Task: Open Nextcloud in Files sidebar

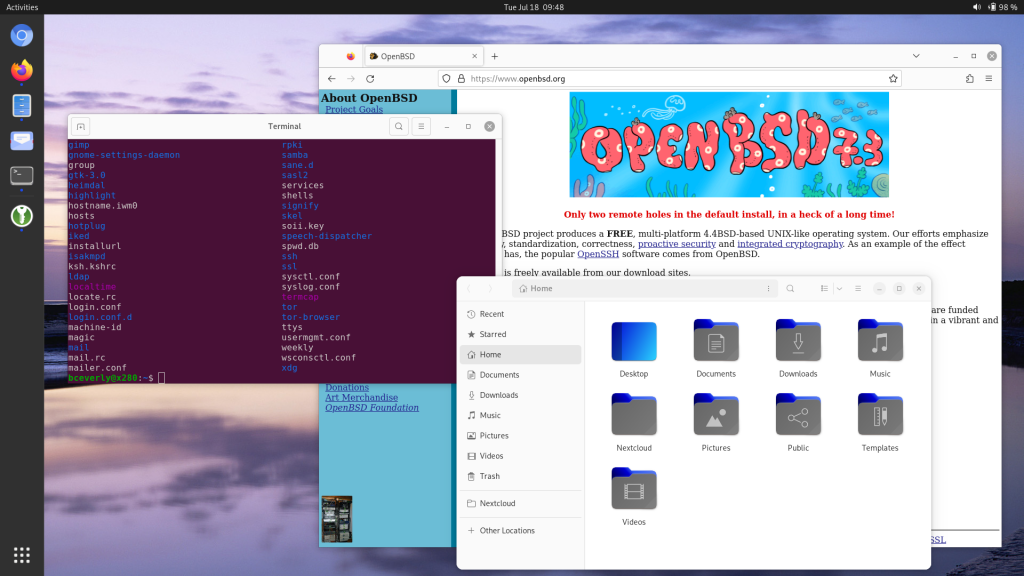Action: coord(520,504)
